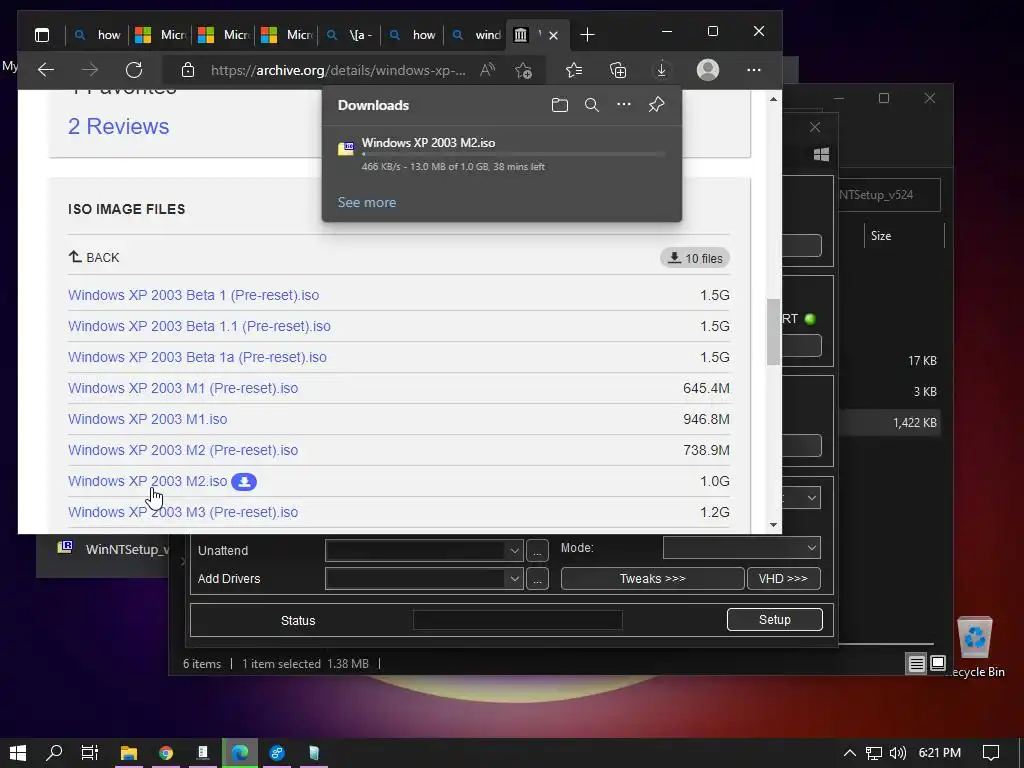Viewport: 1024px width, 768px height.
Task: Click the page scroll down arrow
Action: coord(773,525)
